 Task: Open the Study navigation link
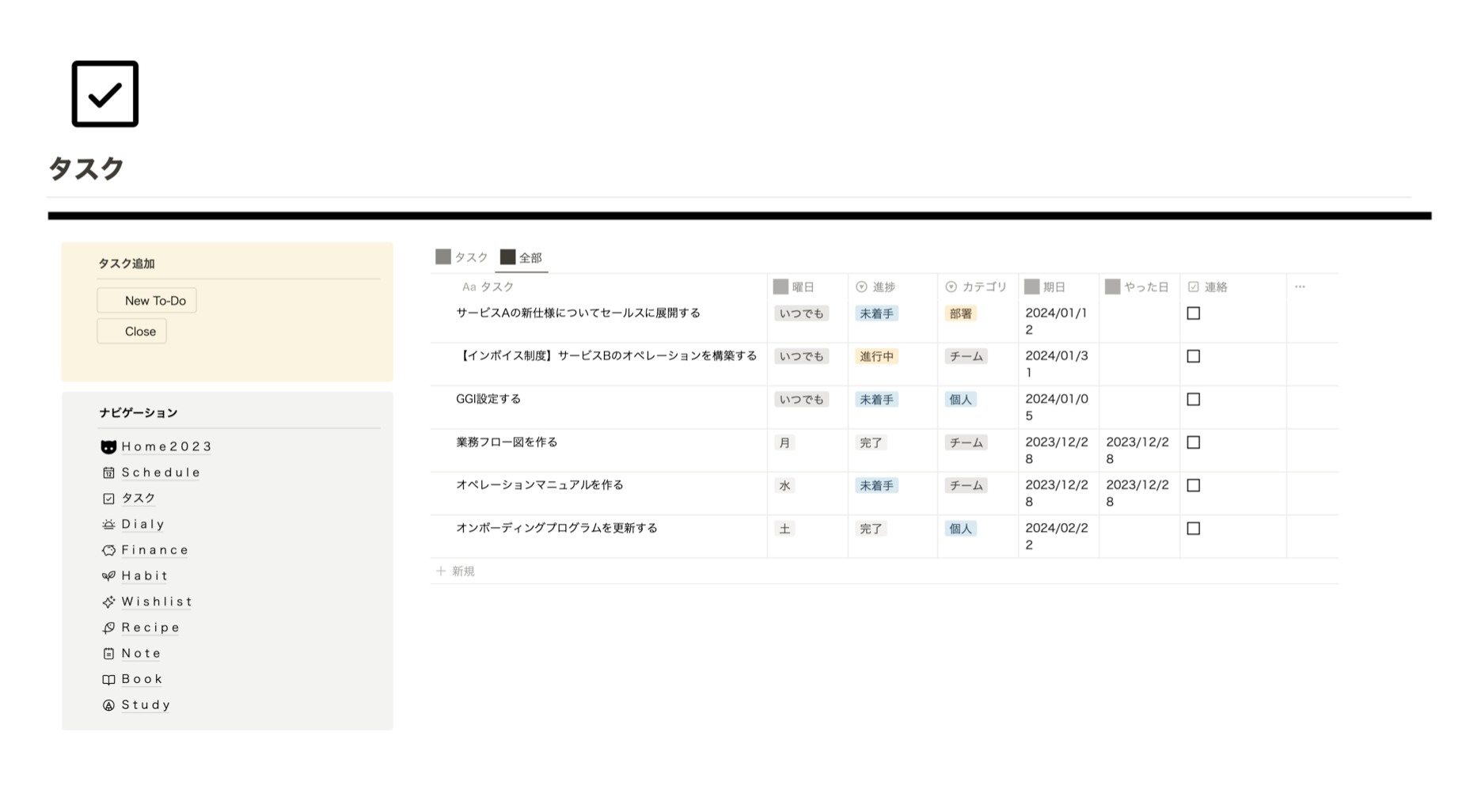pyautogui.click(x=146, y=704)
